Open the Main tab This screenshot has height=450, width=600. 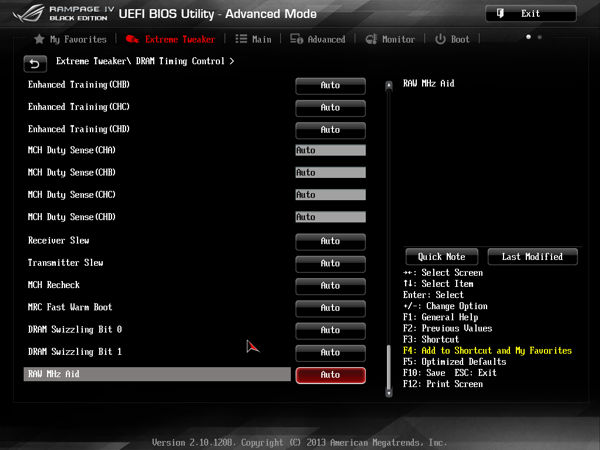pyautogui.click(x=253, y=39)
